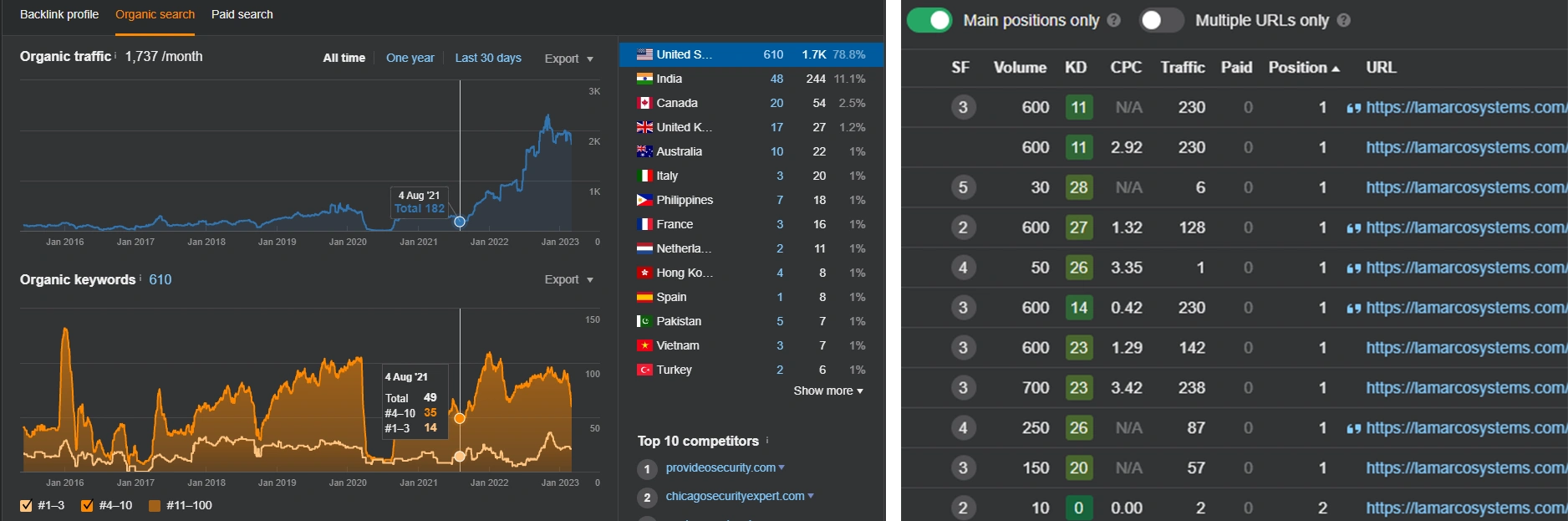This screenshot has height=521, width=1568.
Task: Click traffic chart marker at 4 Aug '21
Action: [x=459, y=222]
